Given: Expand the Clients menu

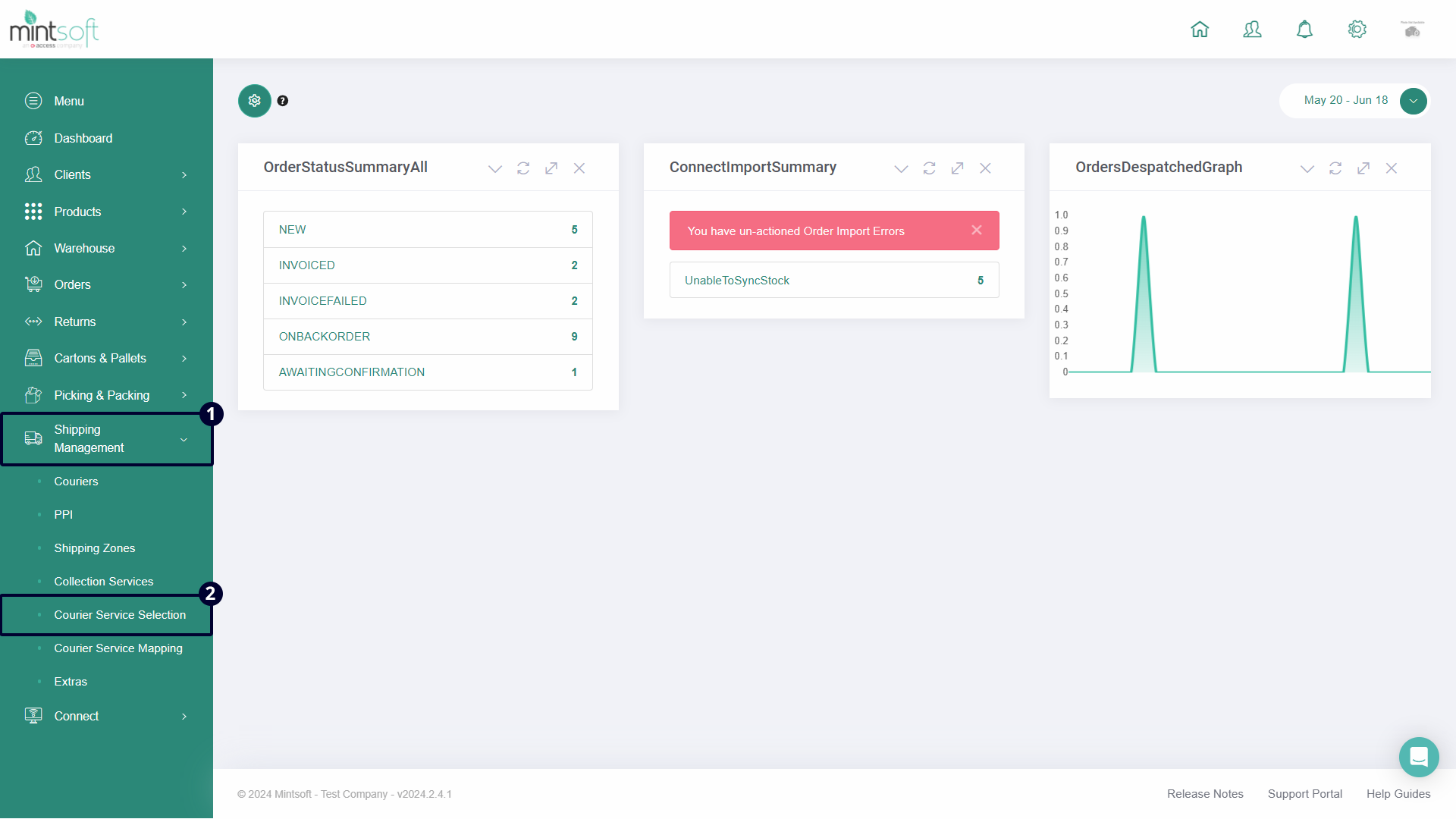Looking at the screenshot, I should (106, 174).
